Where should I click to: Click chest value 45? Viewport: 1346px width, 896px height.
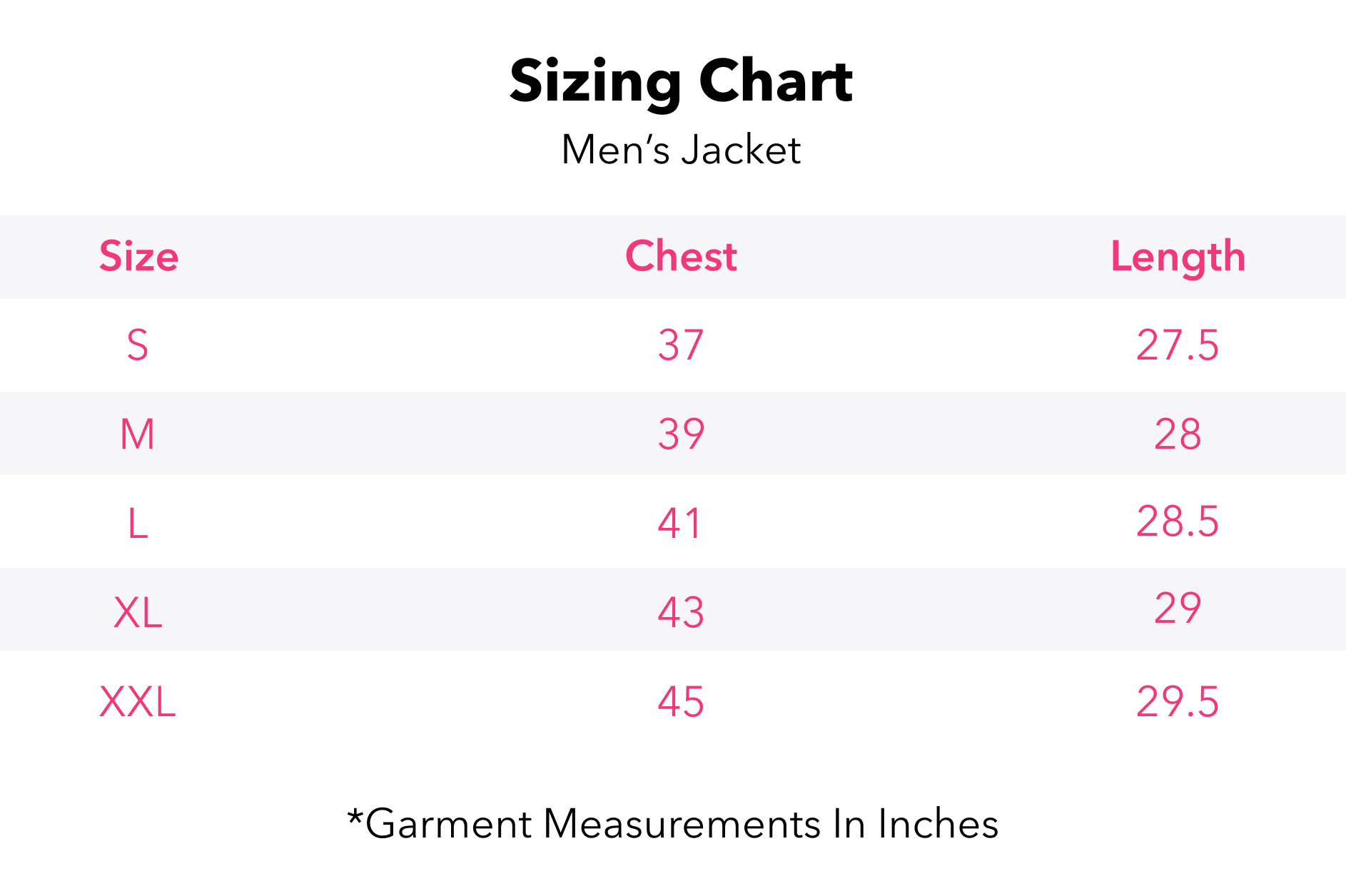coord(681,701)
